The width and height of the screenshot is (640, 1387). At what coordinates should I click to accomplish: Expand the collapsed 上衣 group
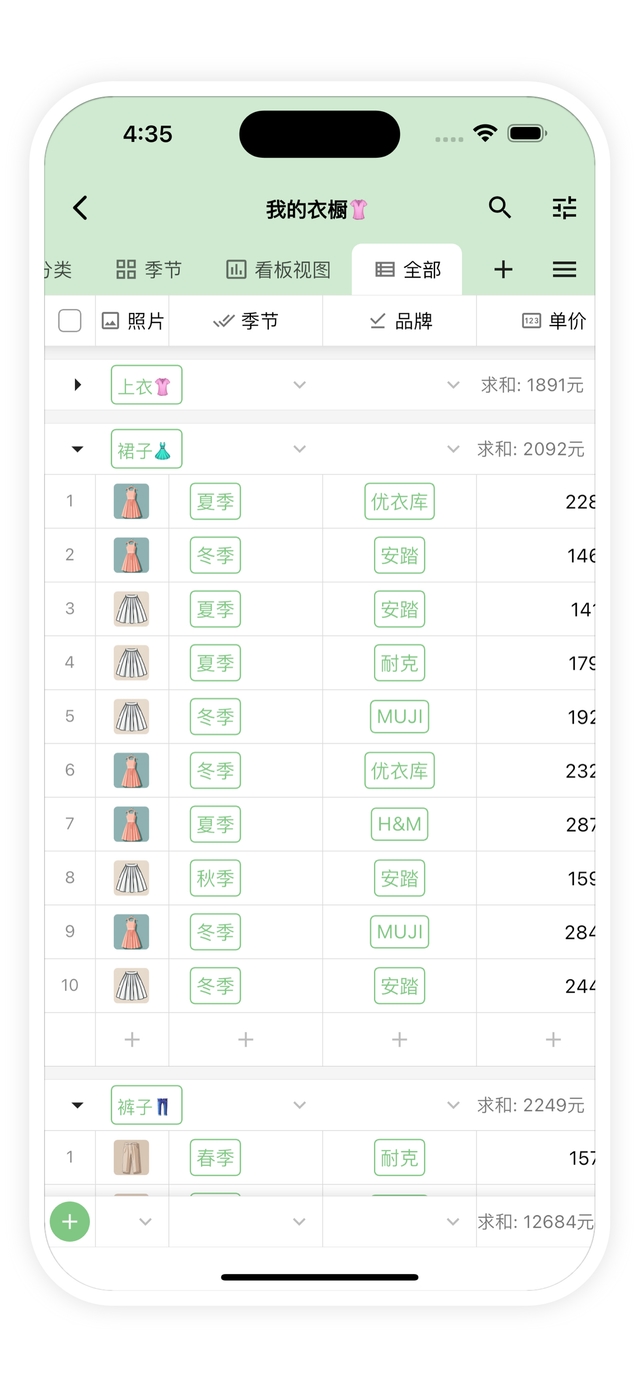(x=78, y=385)
